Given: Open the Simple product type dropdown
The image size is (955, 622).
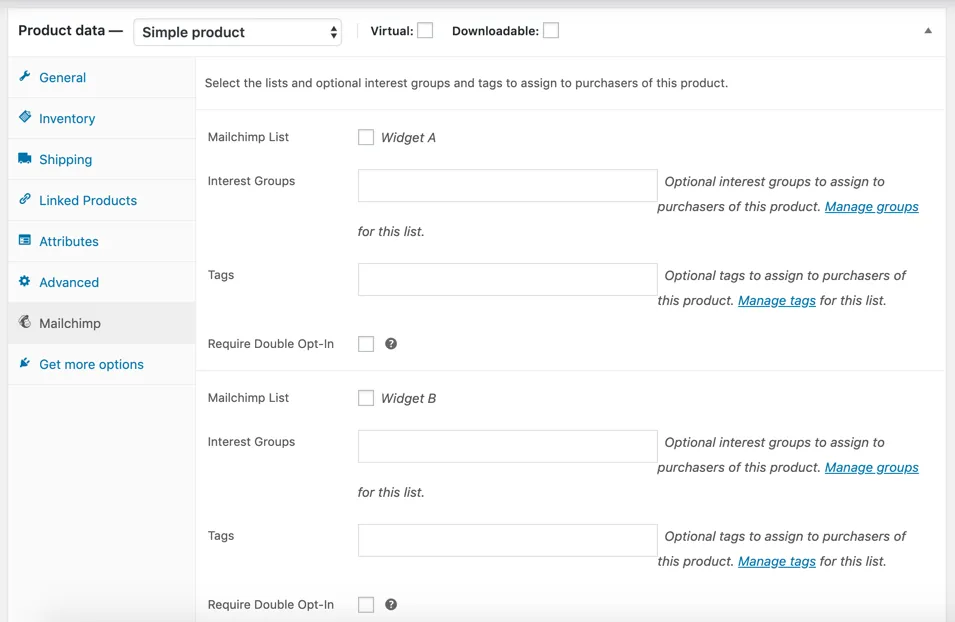Looking at the screenshot, I should (x=238, y=32).
